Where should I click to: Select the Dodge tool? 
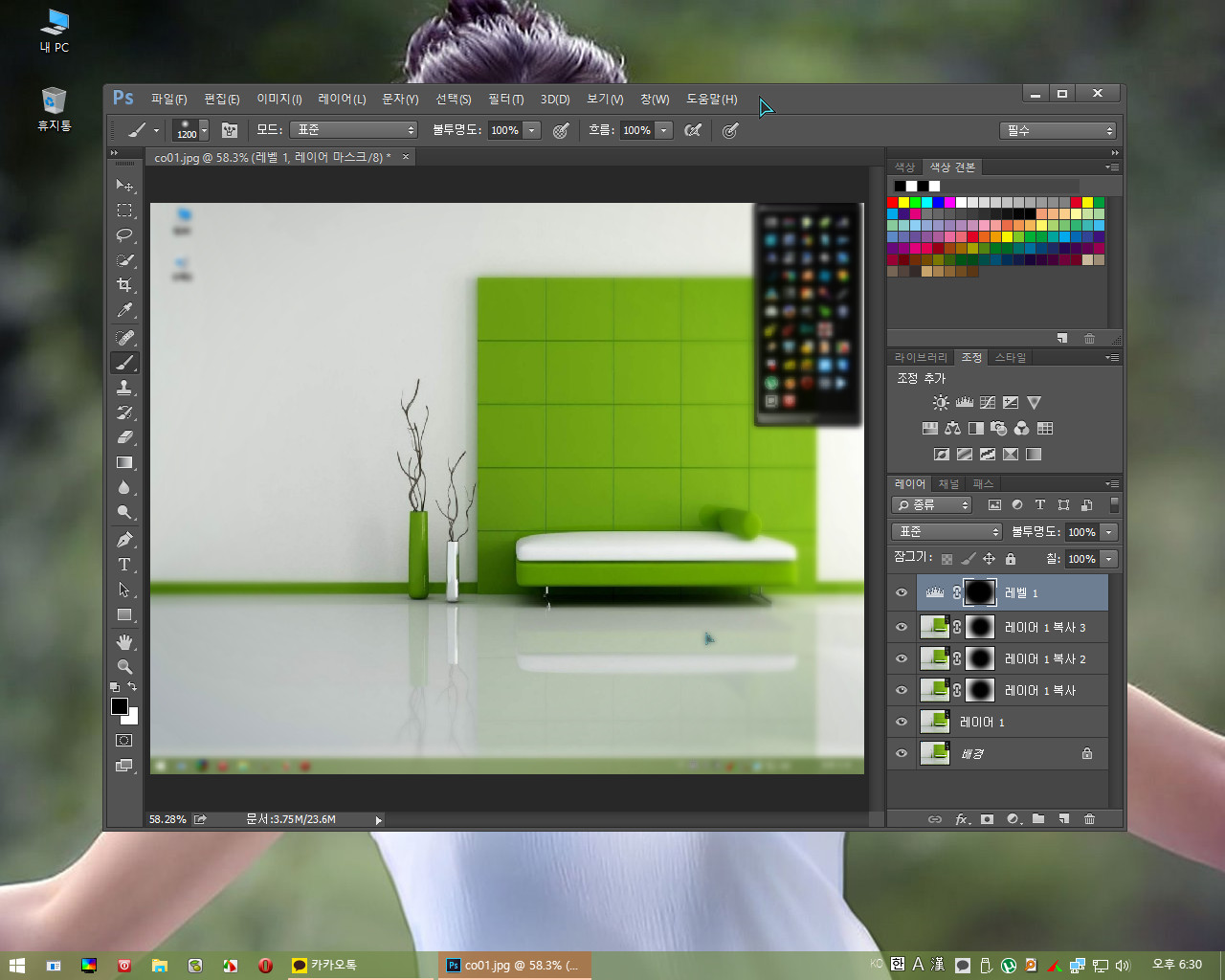pos(124,512)
